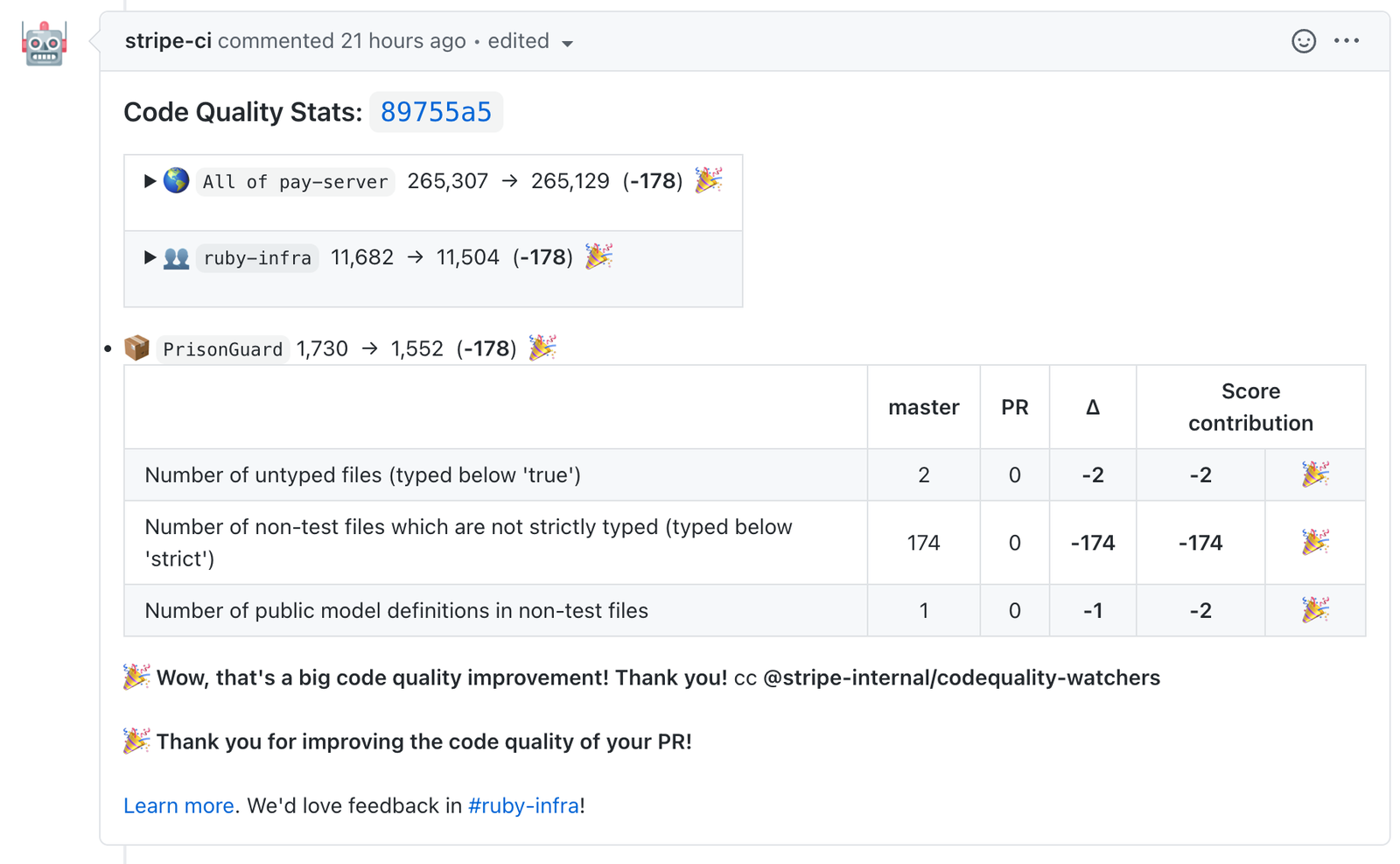Click the stripe-ci username

coord(167,40)
